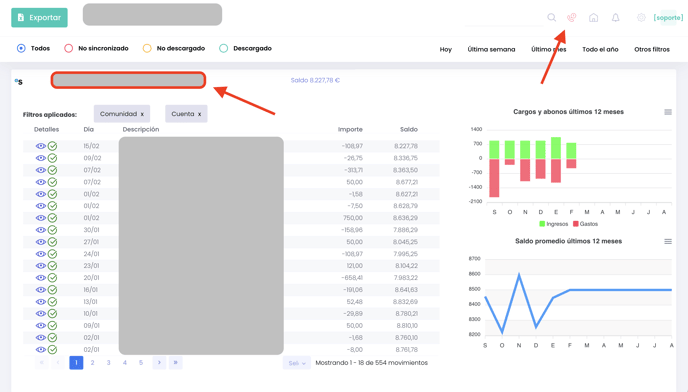Open the search magnifier icon
Screen dimensions: 688x392
pos(552,18)
